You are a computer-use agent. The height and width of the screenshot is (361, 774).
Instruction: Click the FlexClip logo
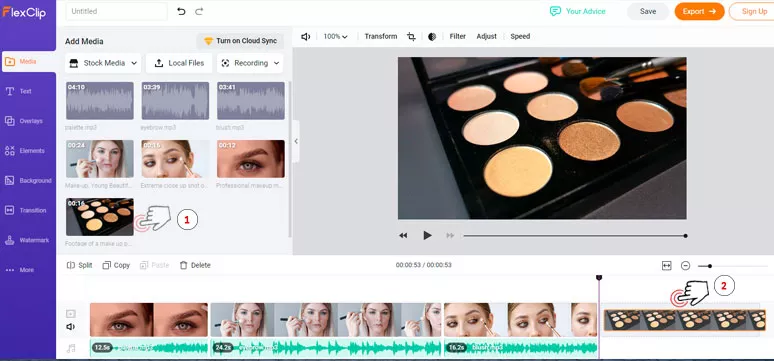tap(24, 12)
